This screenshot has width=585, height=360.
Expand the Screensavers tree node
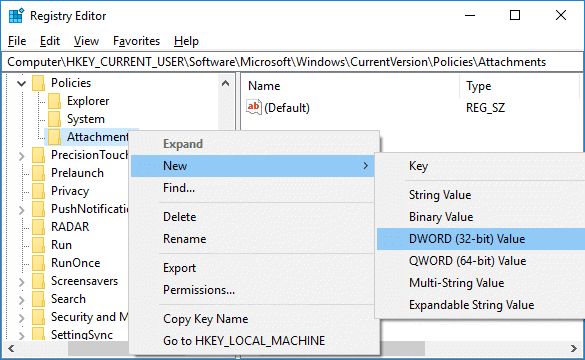click(x=22, y=282)
